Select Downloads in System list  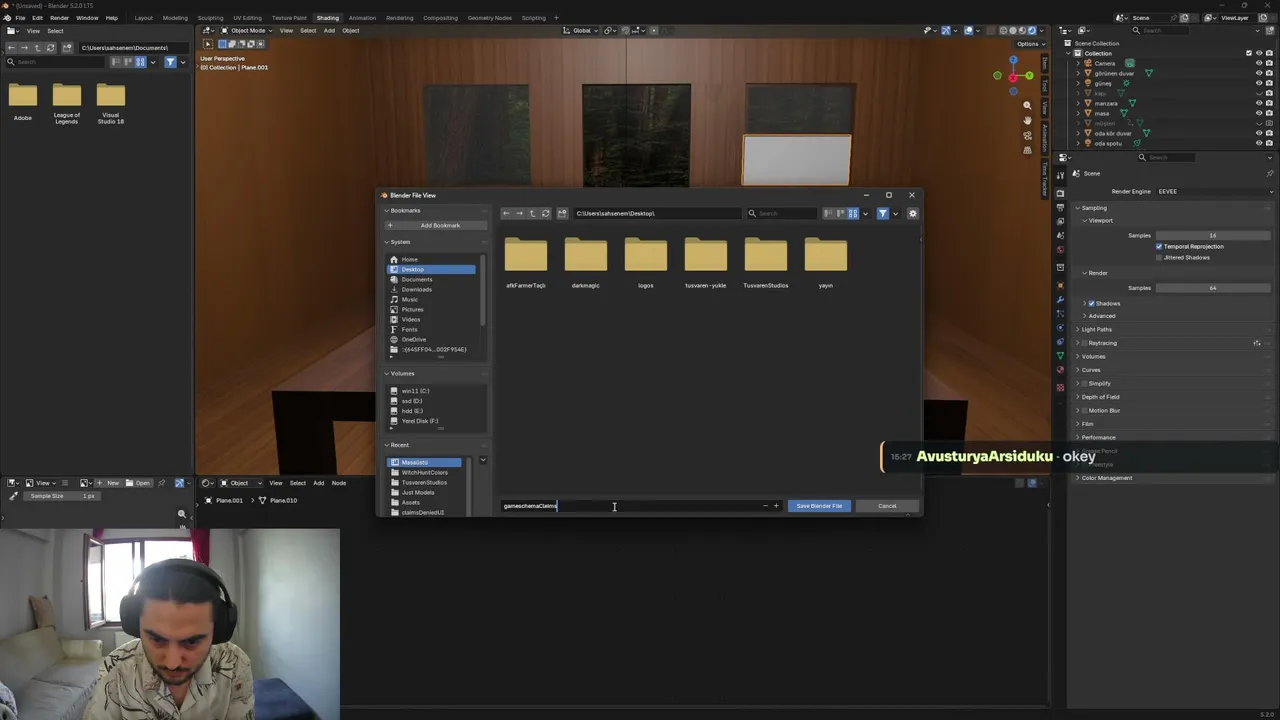[432, 289]
